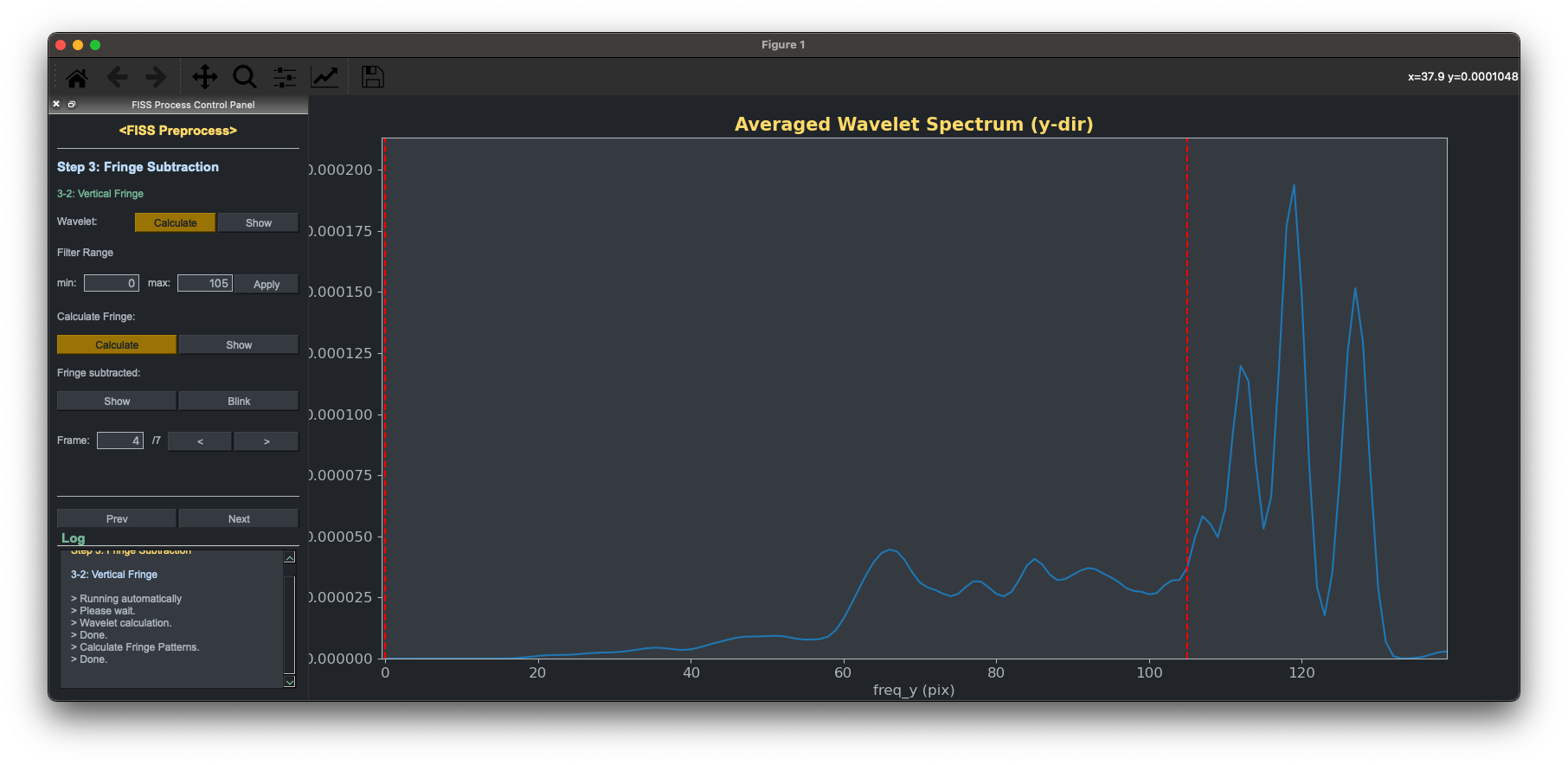Click the macOS green zoom window button

(95, 45)
